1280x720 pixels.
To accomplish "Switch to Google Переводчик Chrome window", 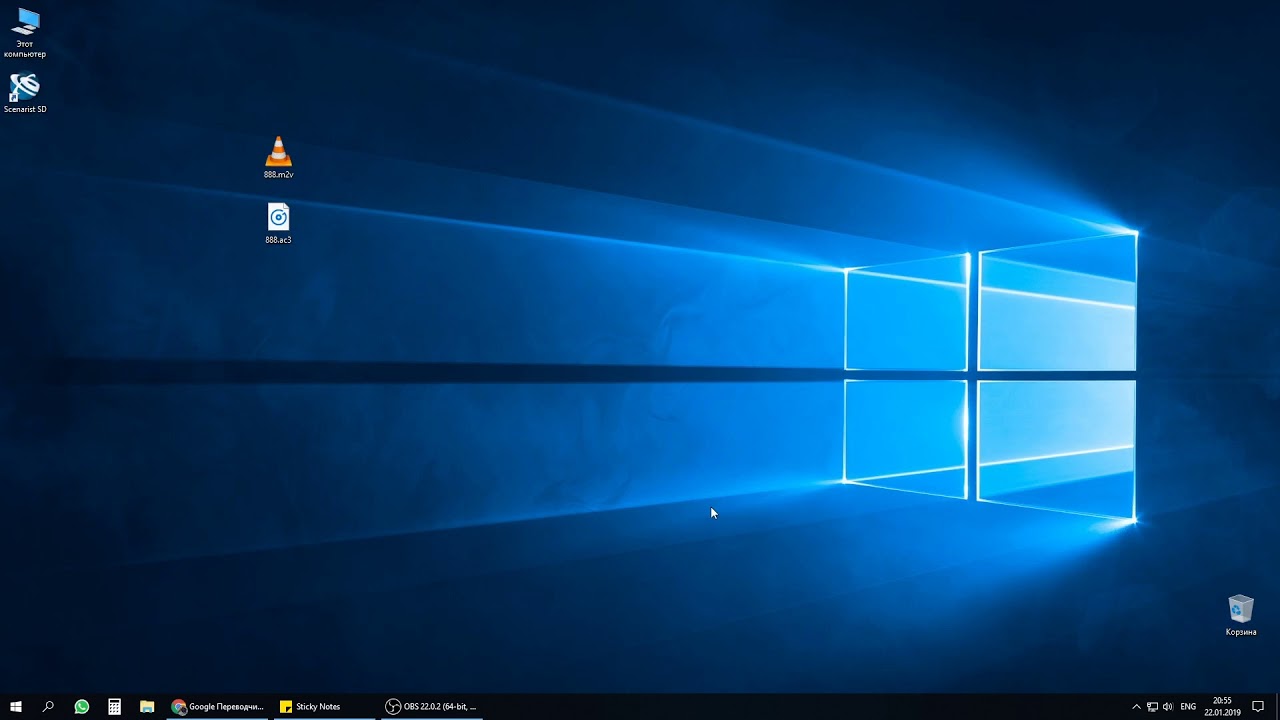I will point(218,706).
